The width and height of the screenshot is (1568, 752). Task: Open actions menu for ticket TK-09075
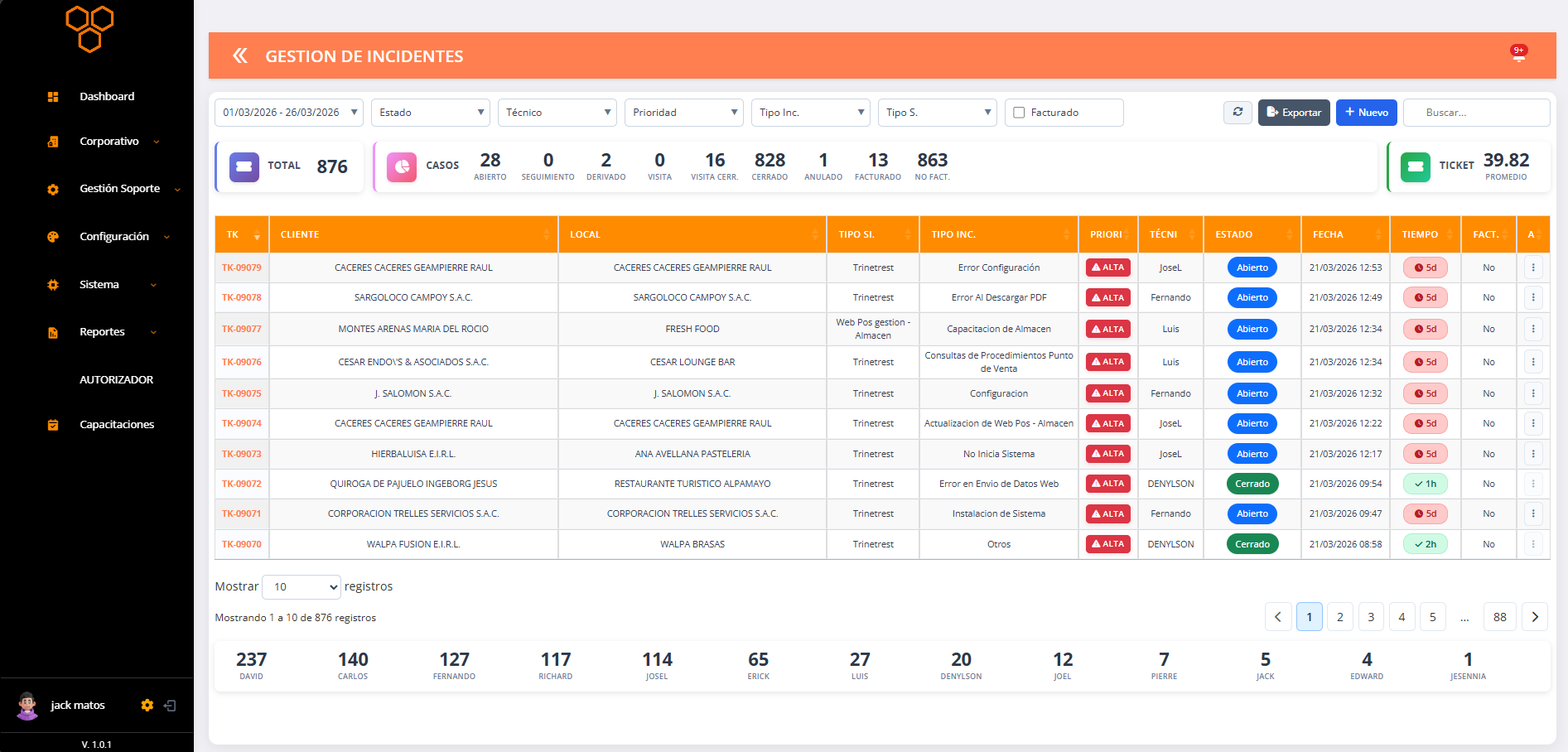(x=1533, y=393)
